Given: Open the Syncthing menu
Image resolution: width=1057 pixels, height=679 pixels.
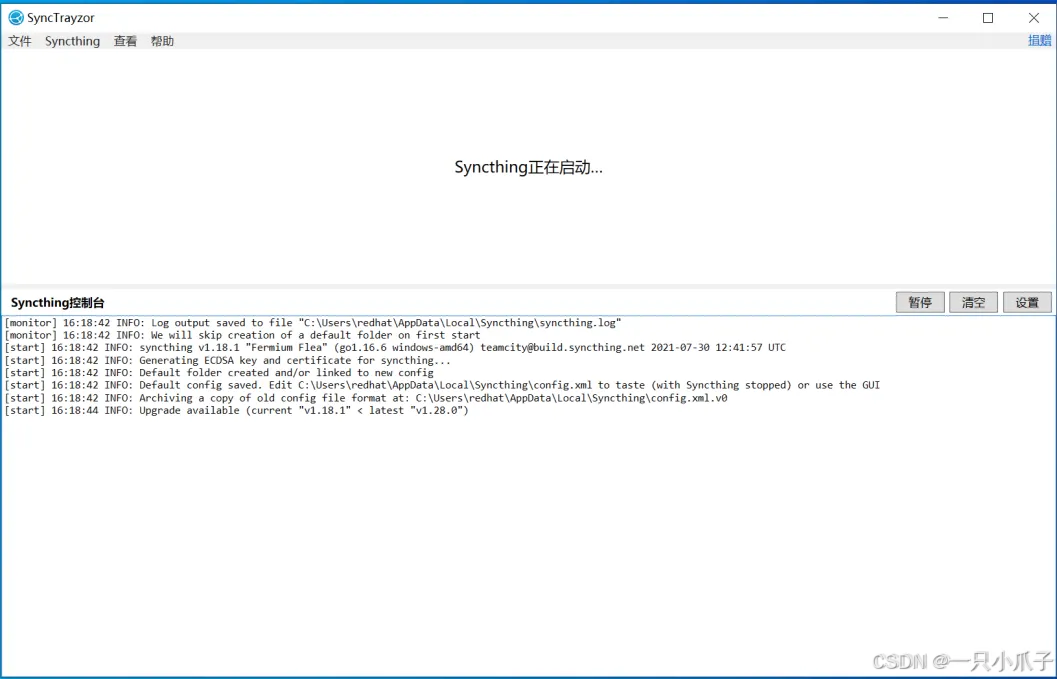Looking at the screenshot, I should pyautogui.click(x=72, y=41).
